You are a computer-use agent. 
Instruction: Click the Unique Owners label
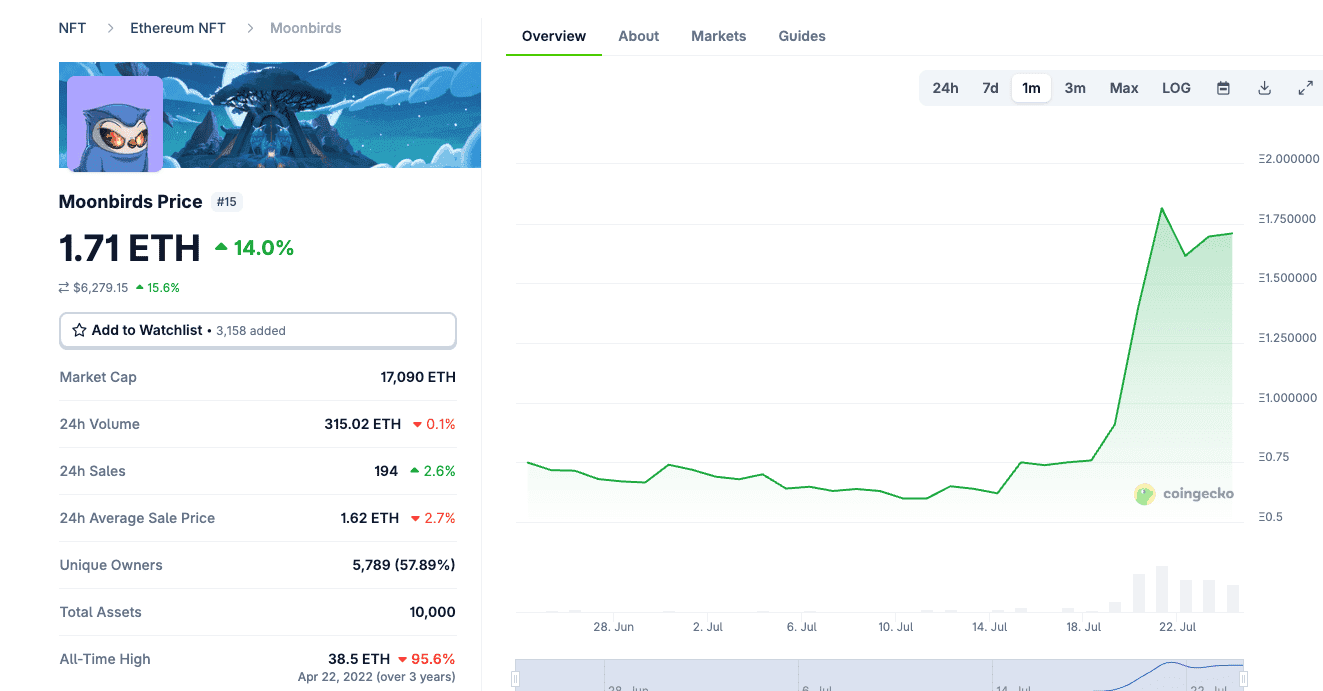111,565
